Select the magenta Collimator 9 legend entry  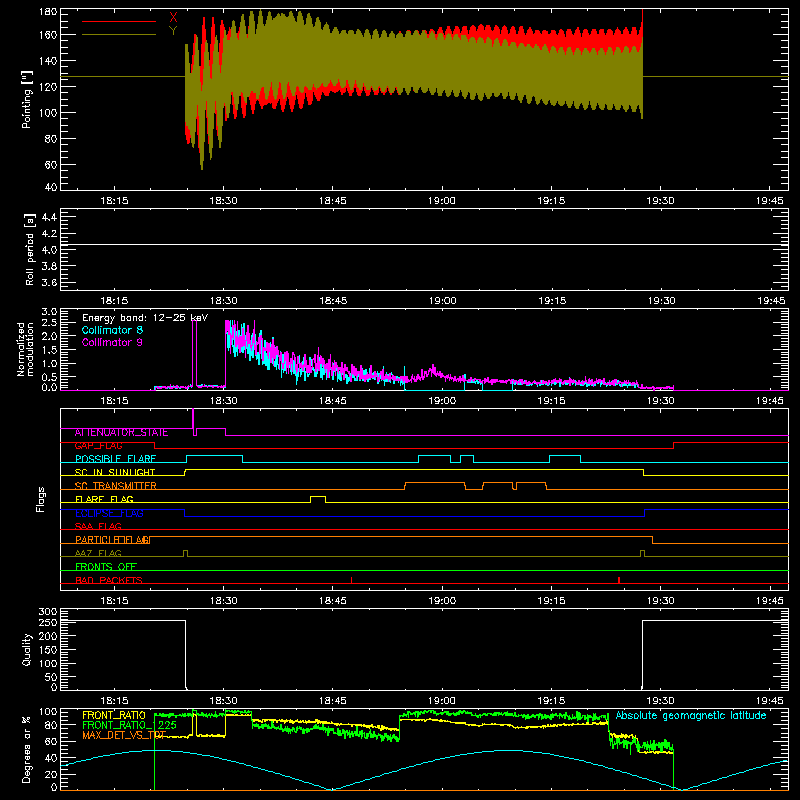(112, 342)
